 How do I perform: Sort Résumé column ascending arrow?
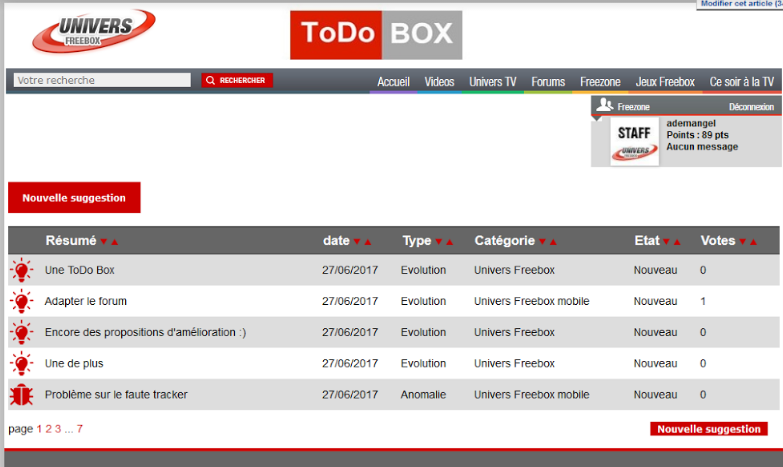pyautogui.click(x=114, y=242)
